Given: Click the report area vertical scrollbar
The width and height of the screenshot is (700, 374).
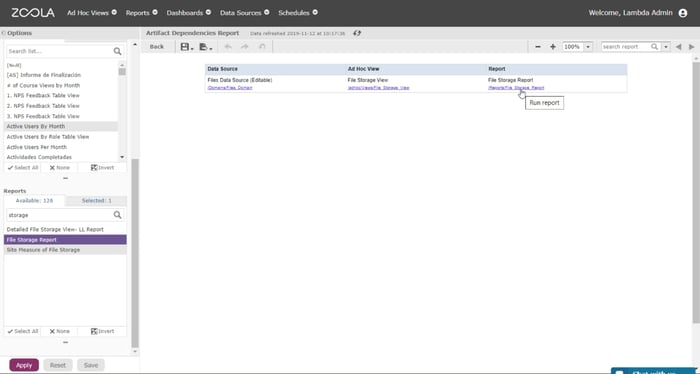Looking at the screenshot, I should [x=696, y=192].
